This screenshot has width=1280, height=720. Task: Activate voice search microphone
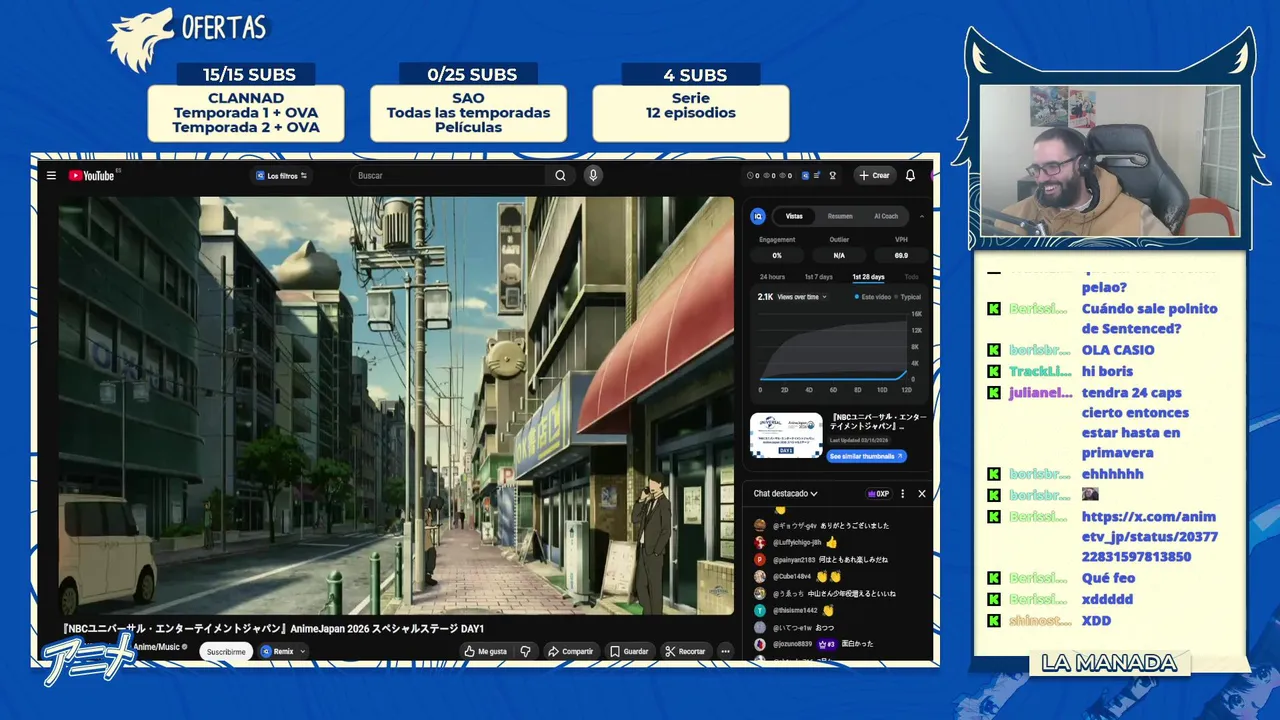click(x=593, y=176)
